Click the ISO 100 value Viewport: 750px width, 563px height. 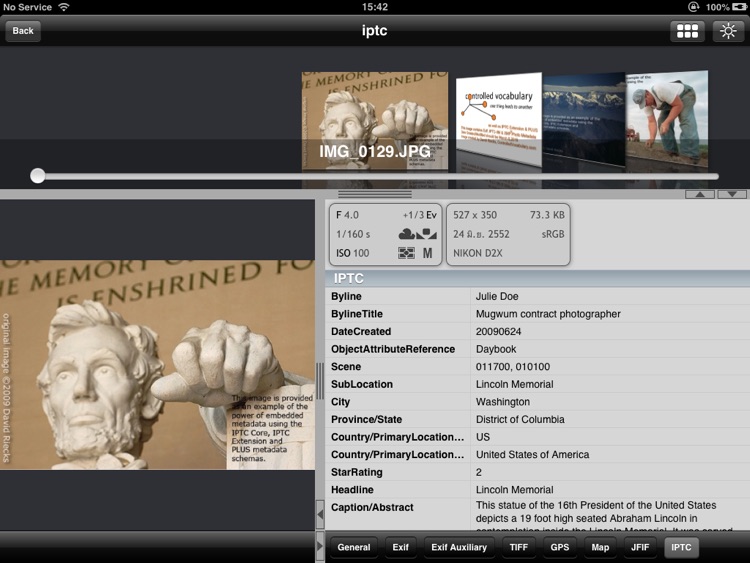click(353, 254)
